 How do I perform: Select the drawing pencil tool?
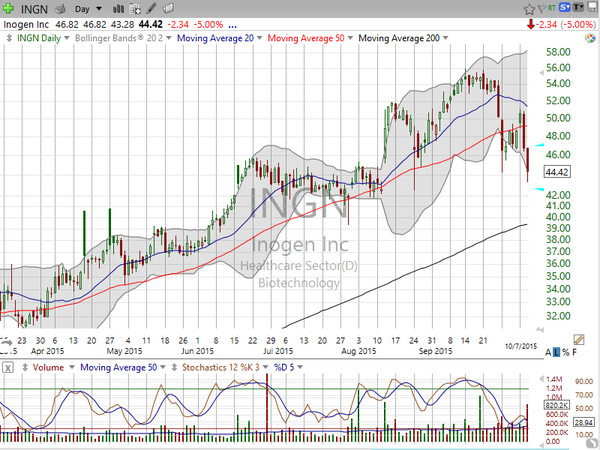(x=152, y=8)
